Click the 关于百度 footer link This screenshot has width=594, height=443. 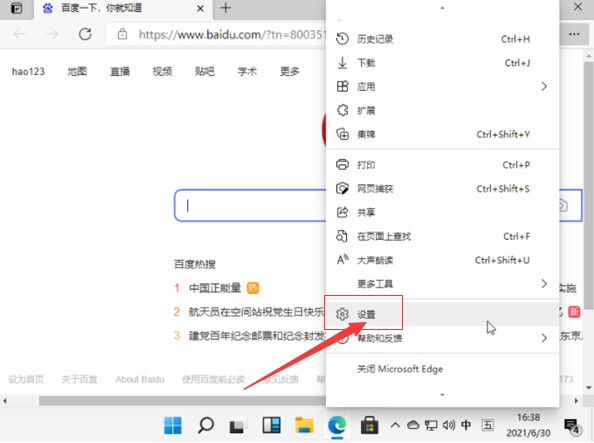tap(80, 379)
